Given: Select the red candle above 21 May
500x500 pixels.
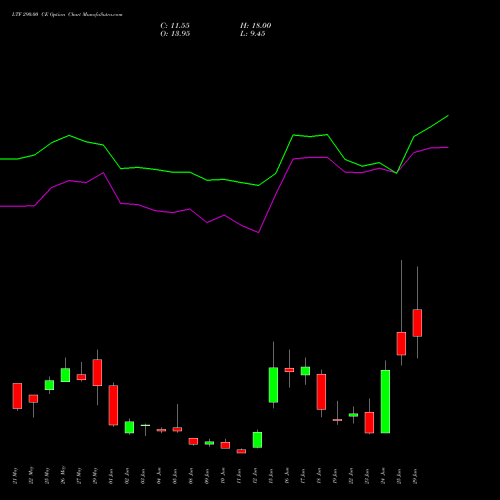Looking at the screenshot, I should click(x=17, y=396).
